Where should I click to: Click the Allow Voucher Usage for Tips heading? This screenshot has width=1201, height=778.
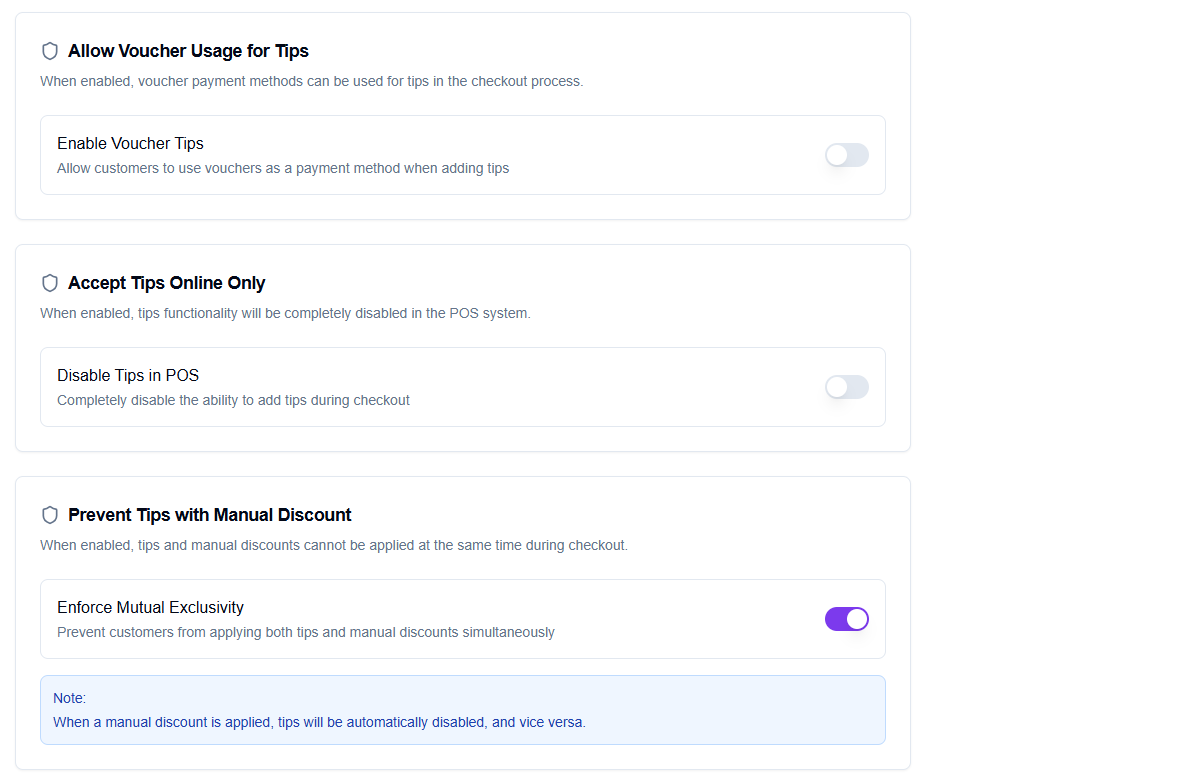[188, 51]
